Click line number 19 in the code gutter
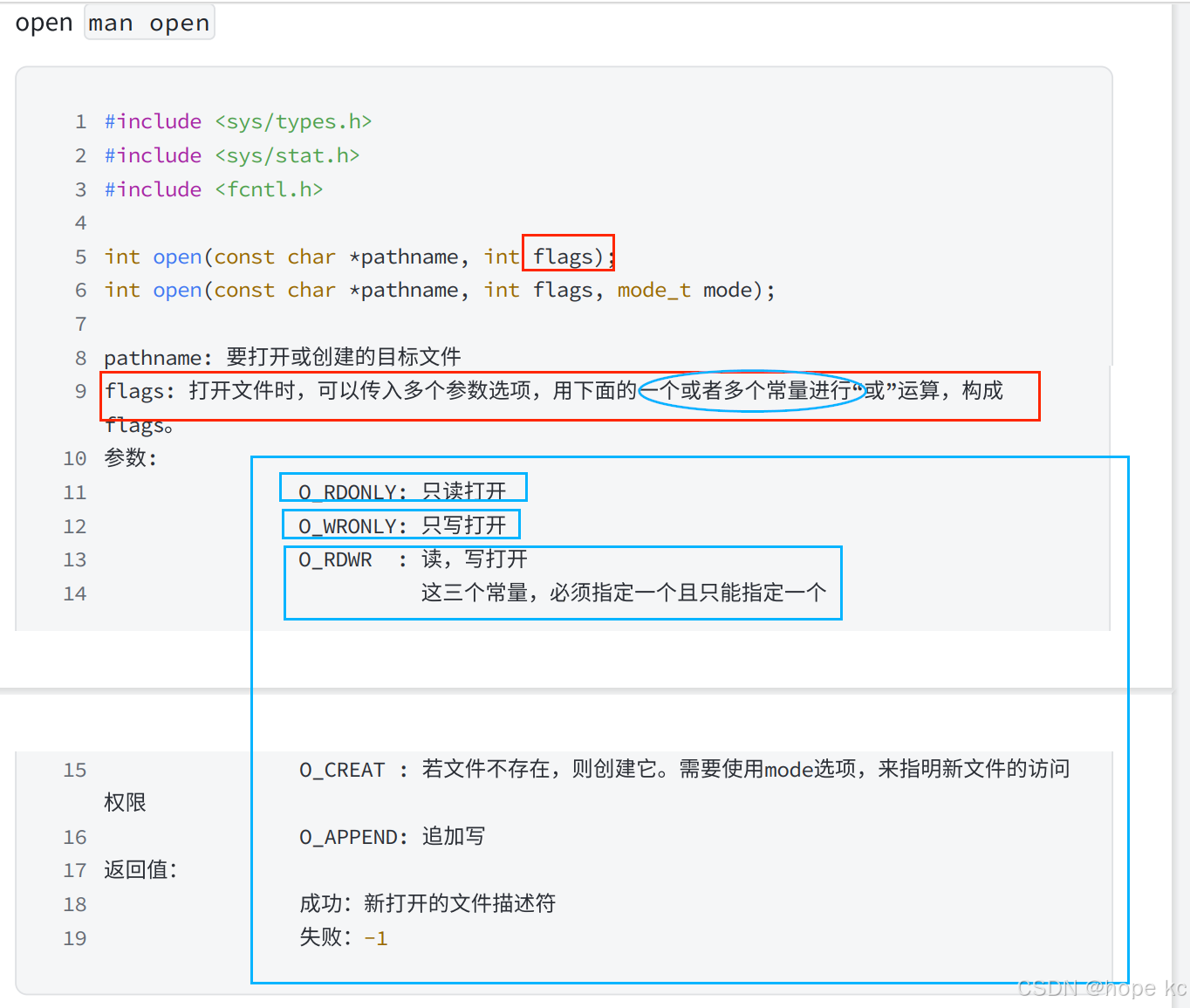Screen dimensions: 1190x1008 [75, 938]
